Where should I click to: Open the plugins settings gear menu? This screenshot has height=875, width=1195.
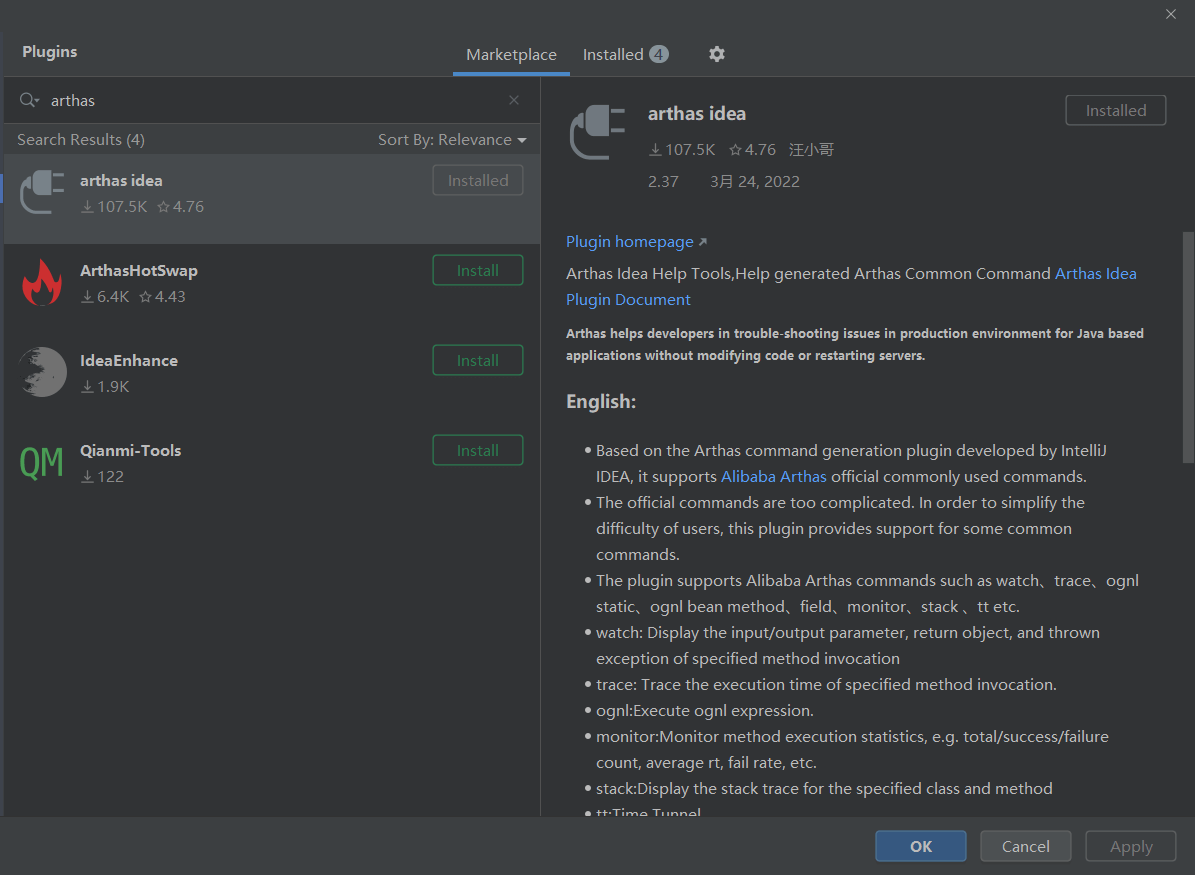(x=716, y=54)
